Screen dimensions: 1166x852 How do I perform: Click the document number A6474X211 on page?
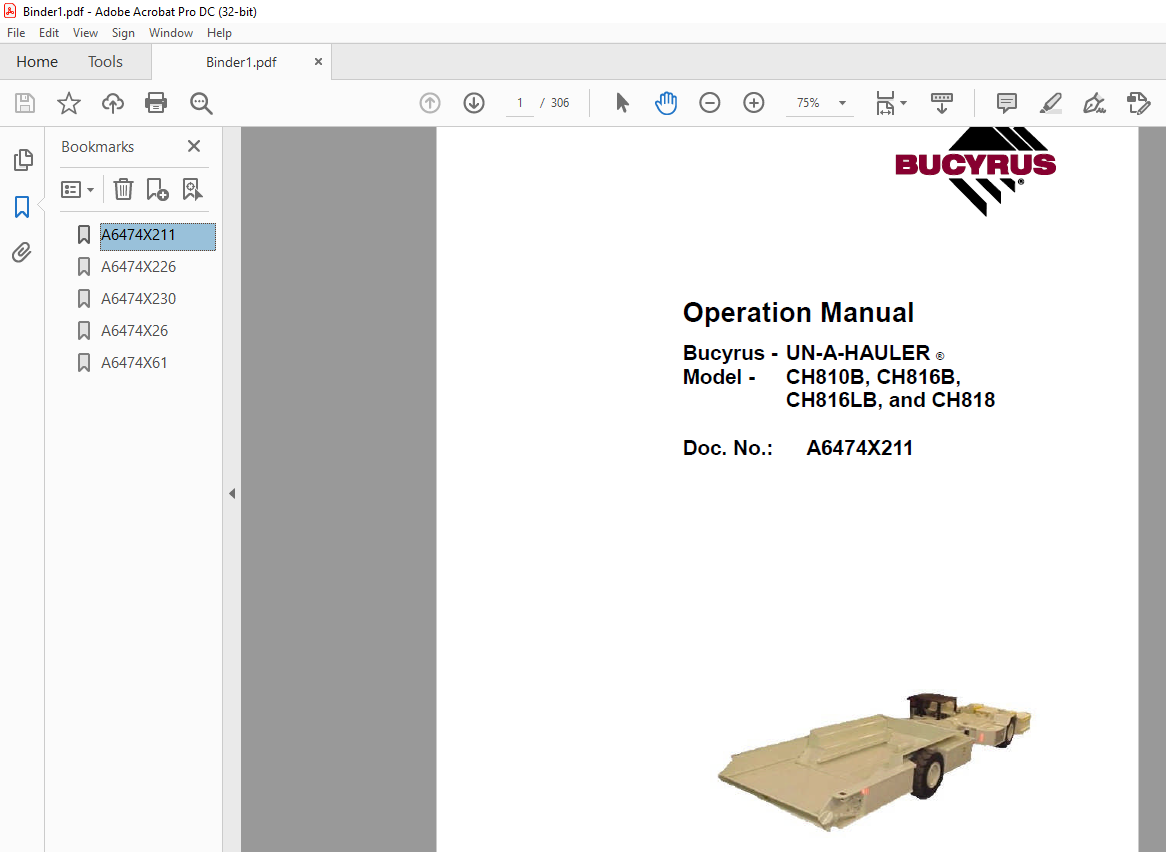pyautogui.click(x=860, y=448)
